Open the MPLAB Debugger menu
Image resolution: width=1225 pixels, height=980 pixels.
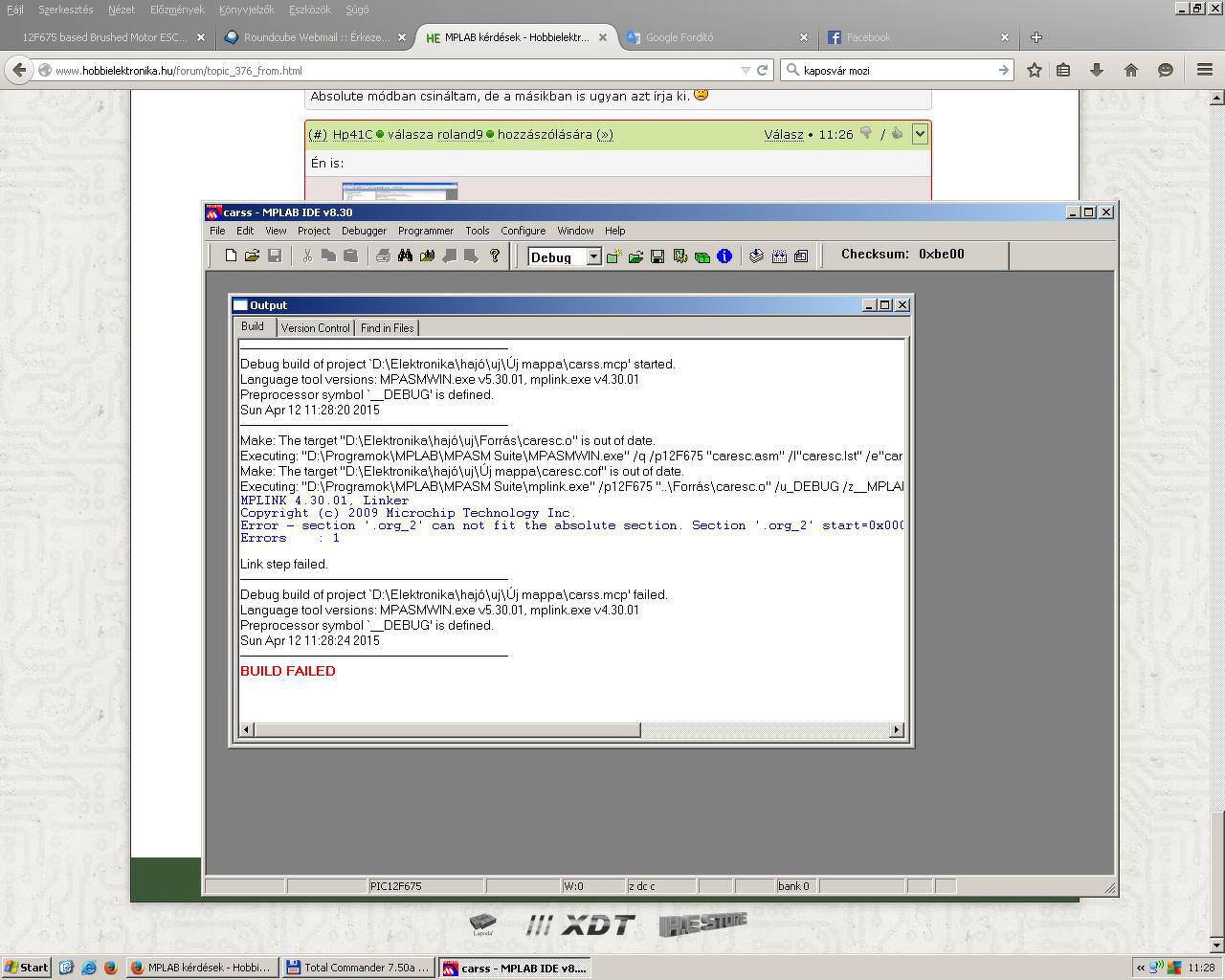tap(365, 231)
